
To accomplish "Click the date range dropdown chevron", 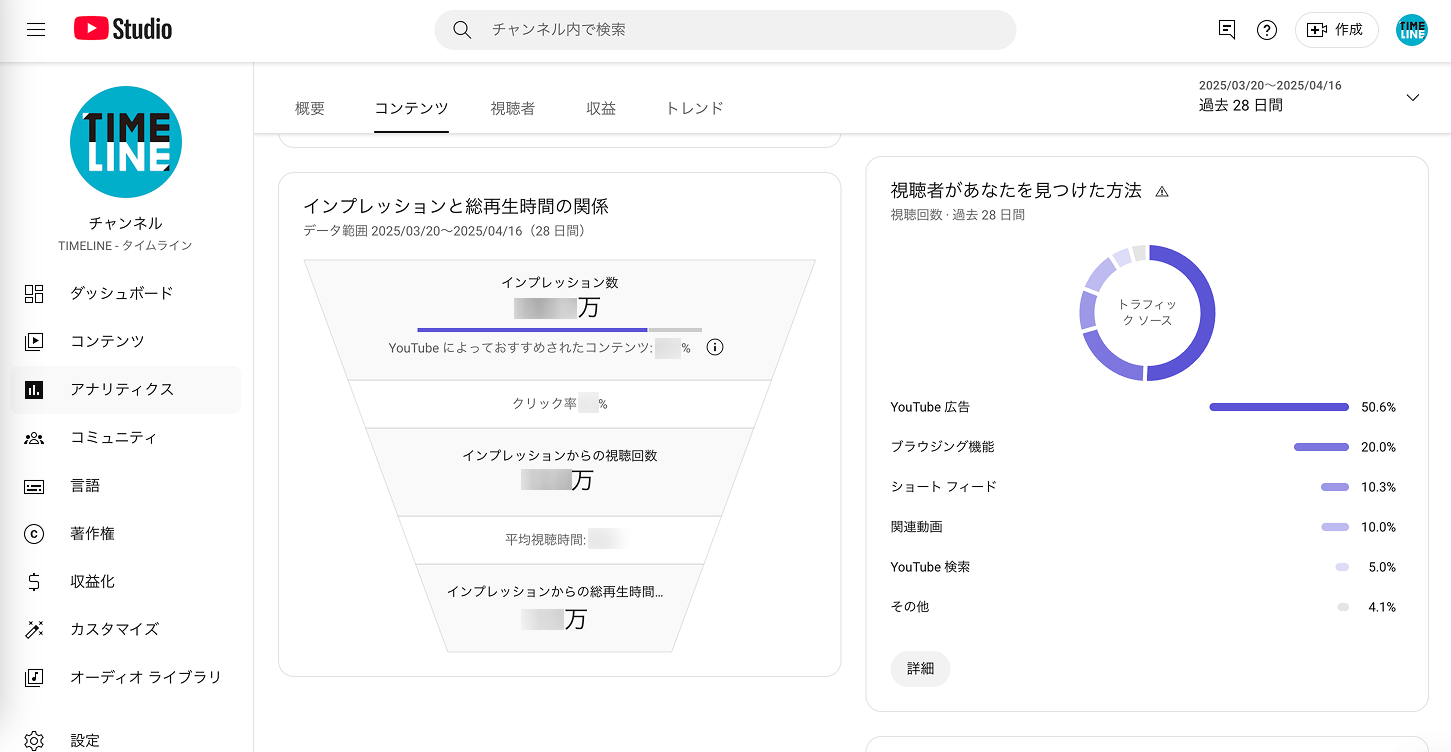I will [1413, 97].
